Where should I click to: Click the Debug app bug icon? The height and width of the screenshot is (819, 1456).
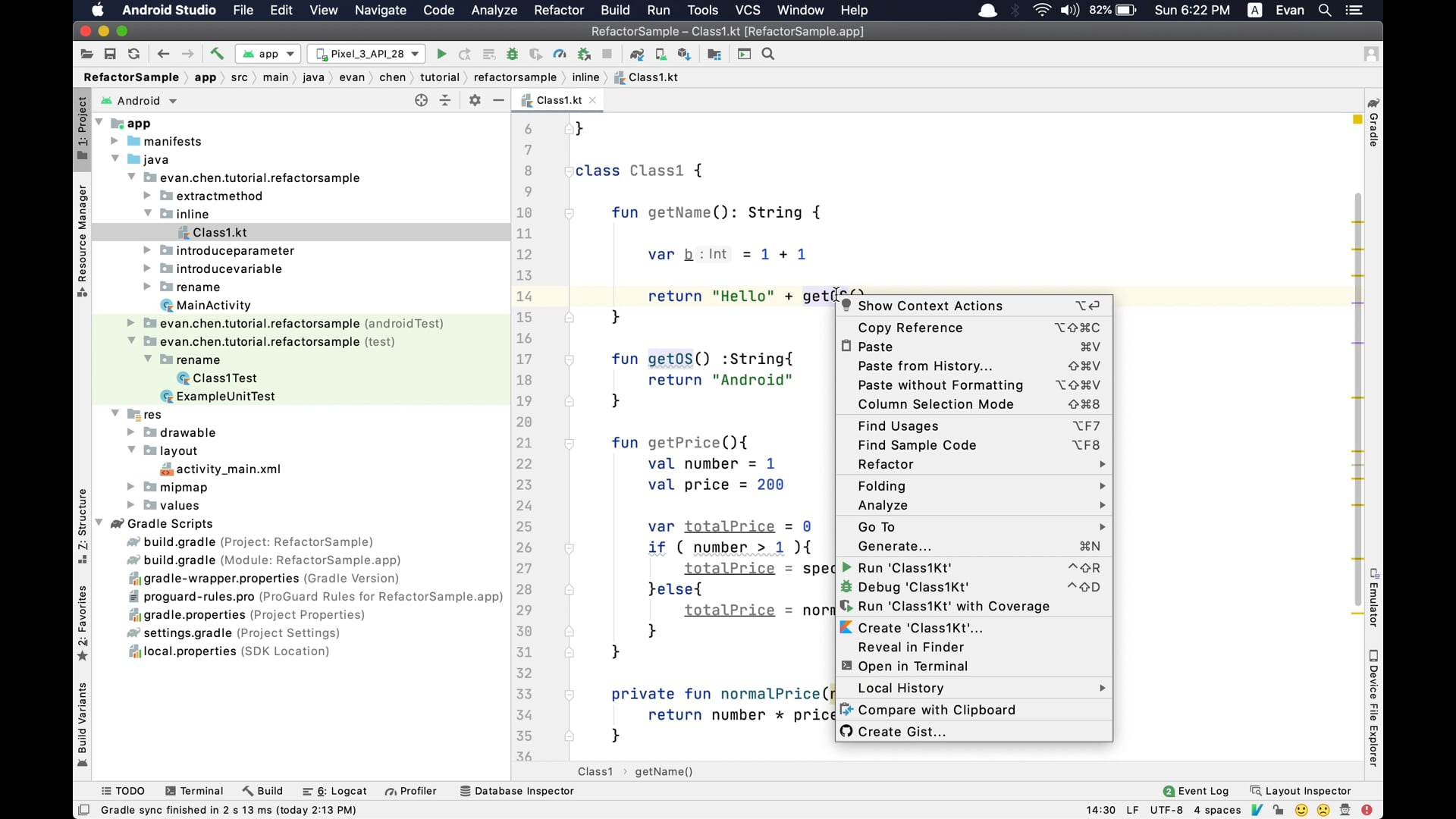[513, 54]
